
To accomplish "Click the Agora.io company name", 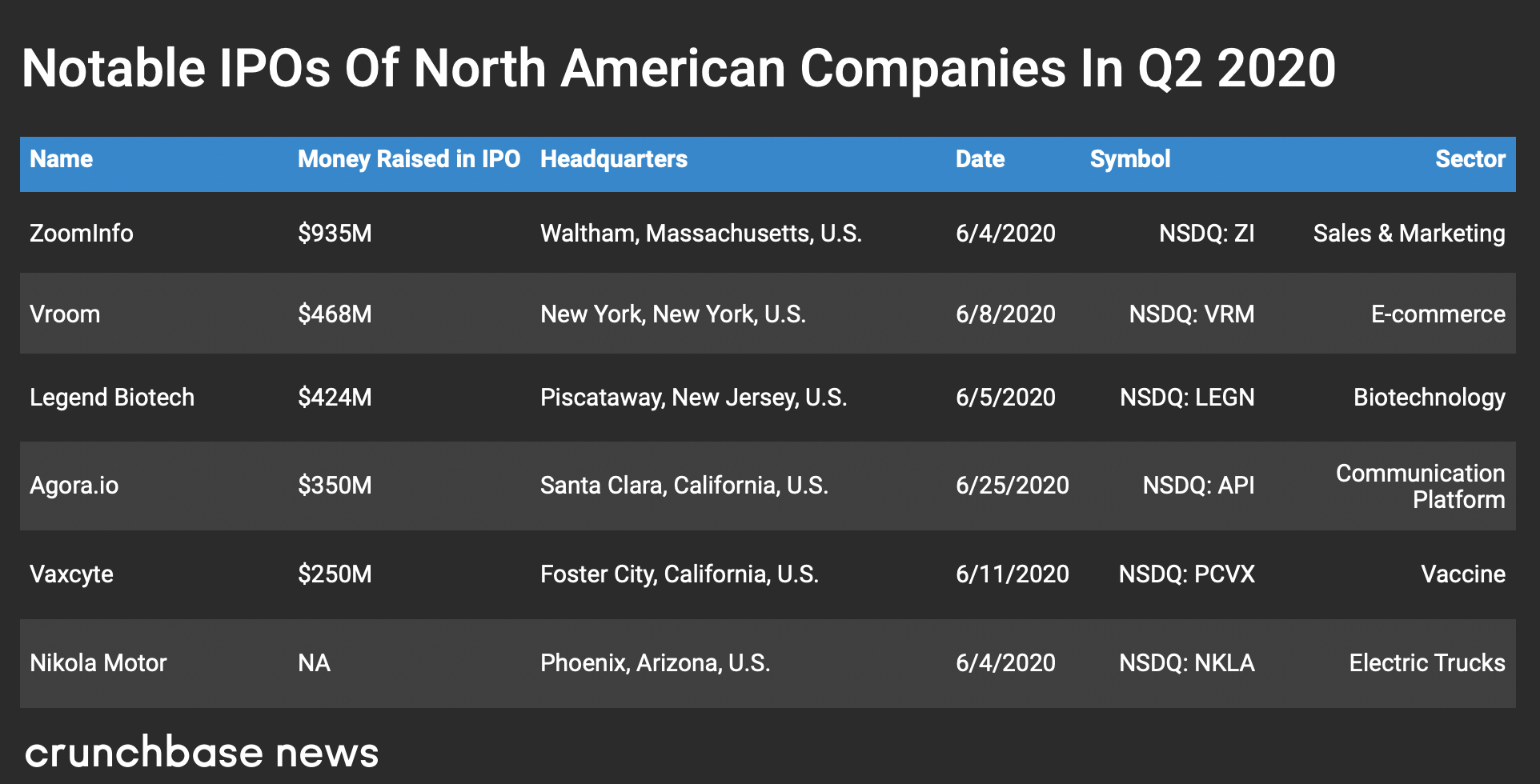I will (x=74, y=486).
